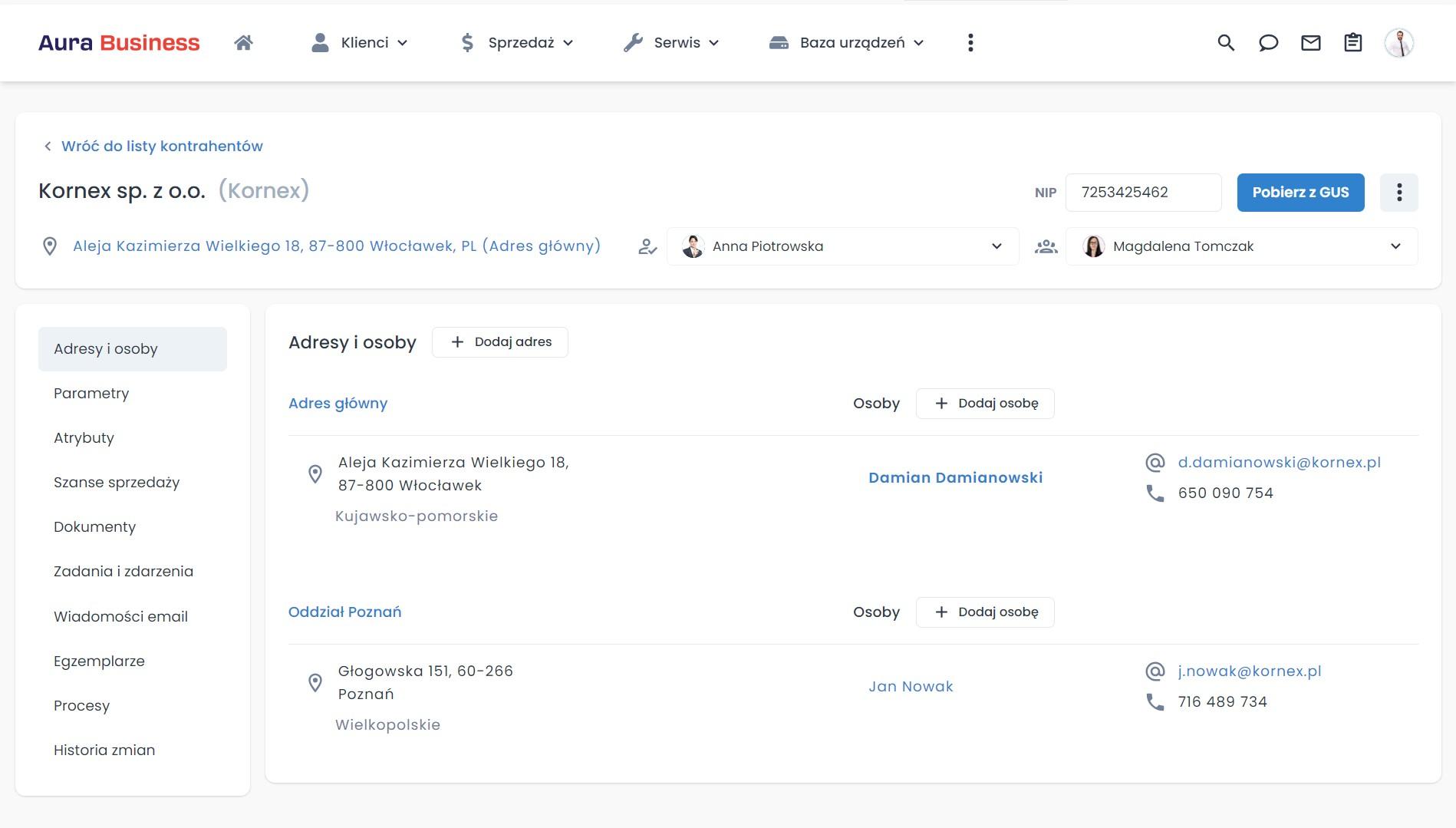Email d.damianowski@kornex.pl
The image size is (1456, 828).
1280,462
